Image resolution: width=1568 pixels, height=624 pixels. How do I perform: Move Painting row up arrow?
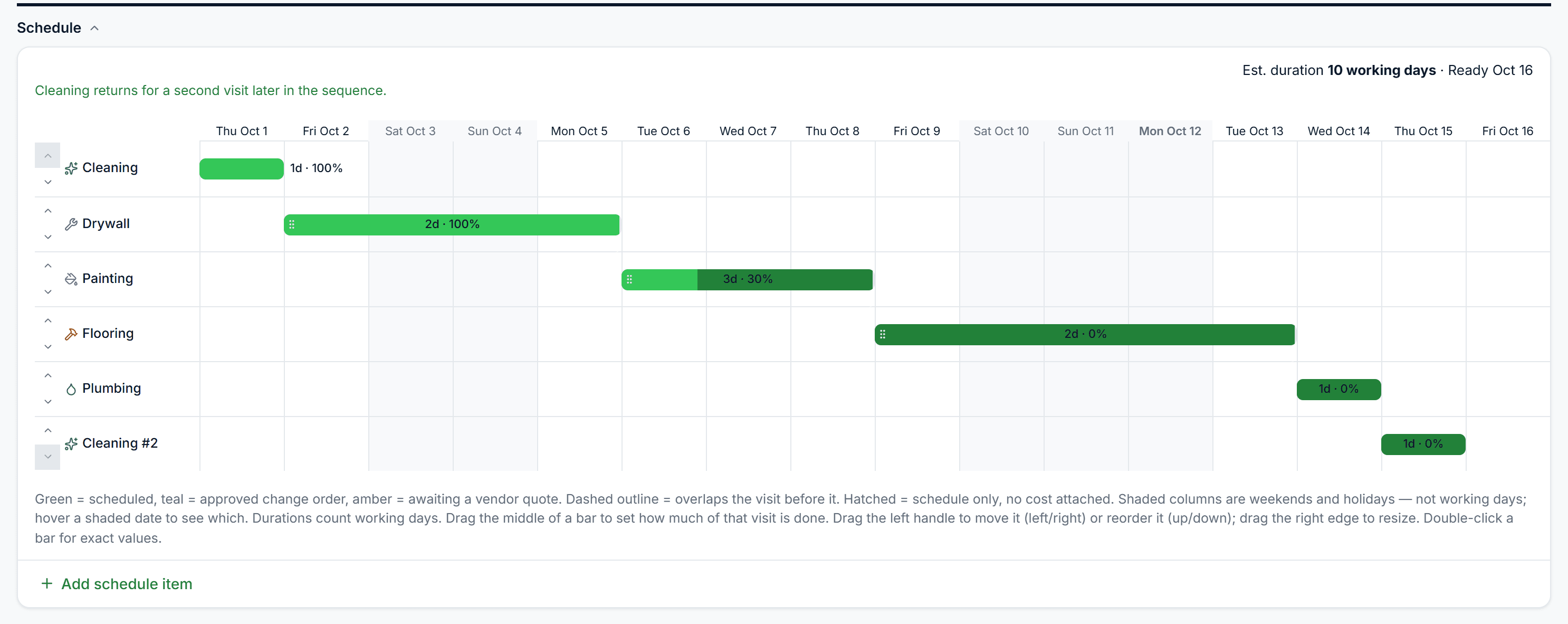[x=47, y=266]
